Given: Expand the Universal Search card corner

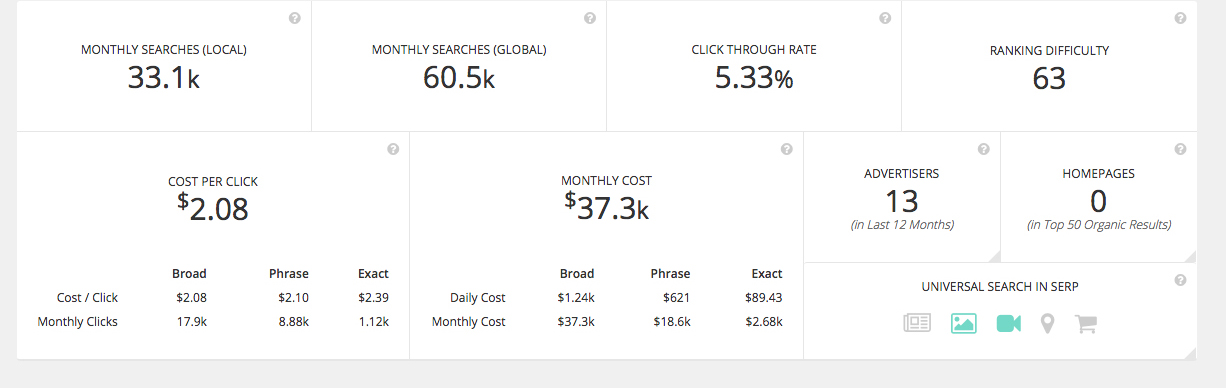Looking at the screenshot, I should tap(1190, 352).
